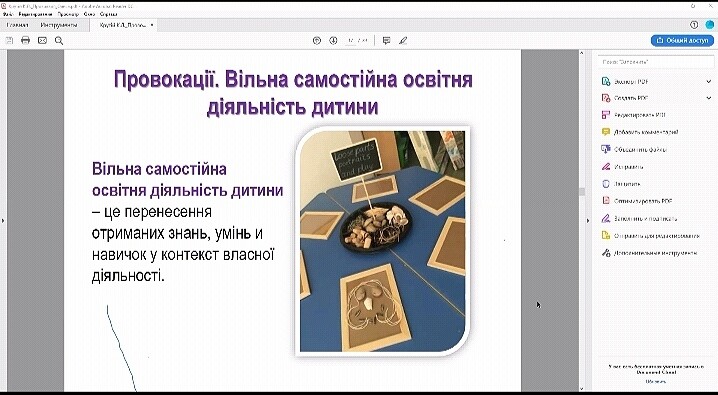The height and width of the screenshot is (395, 718).
Task: Click the tools search field in side panel
Action: tap(655, 61)
